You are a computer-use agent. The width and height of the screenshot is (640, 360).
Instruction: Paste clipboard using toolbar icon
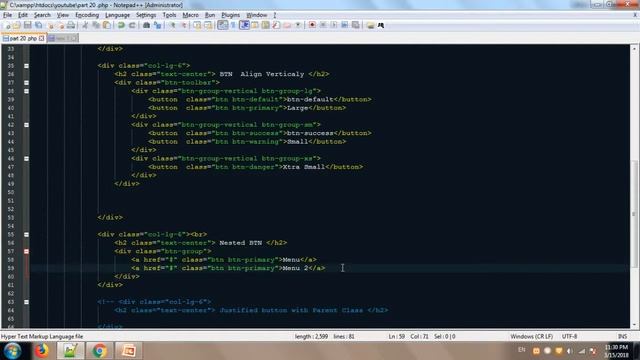coord(107,25)
